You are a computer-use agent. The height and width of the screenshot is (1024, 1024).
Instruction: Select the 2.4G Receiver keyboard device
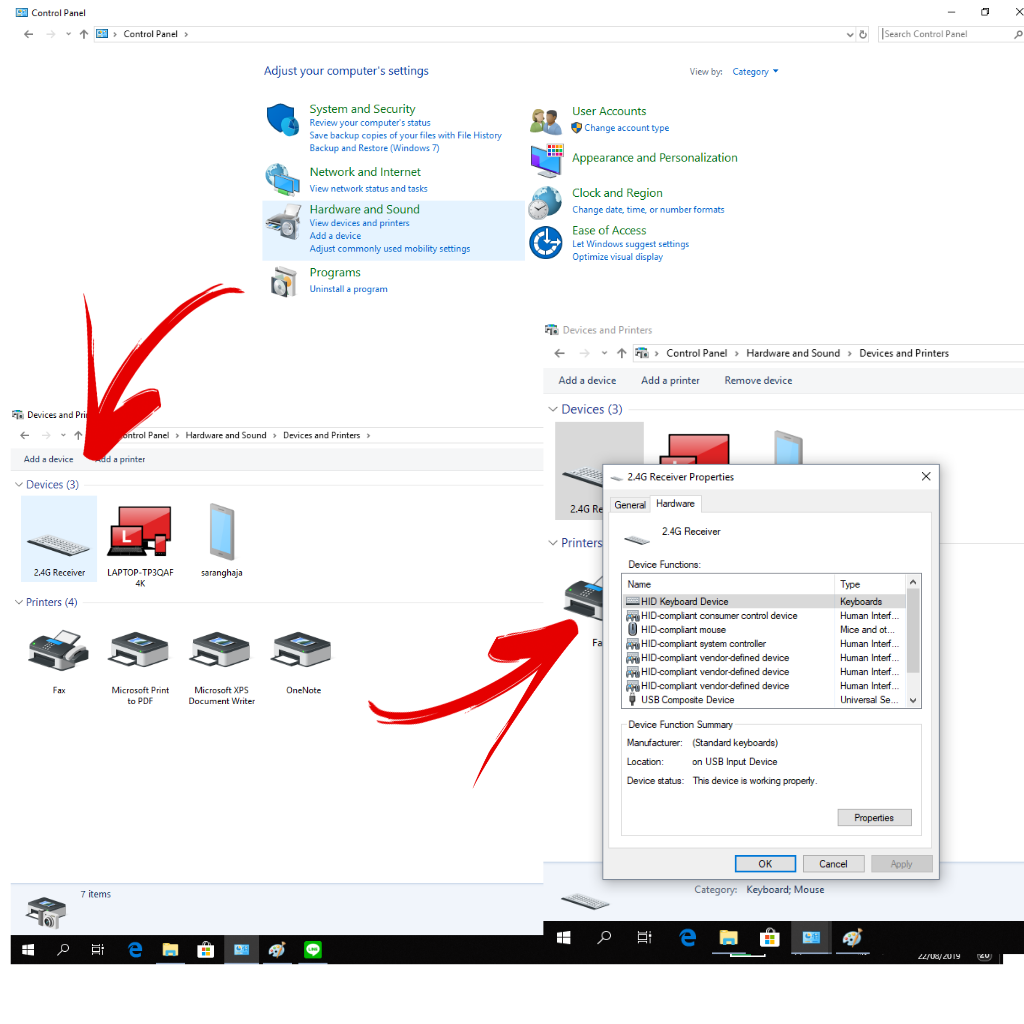point(59,540)
